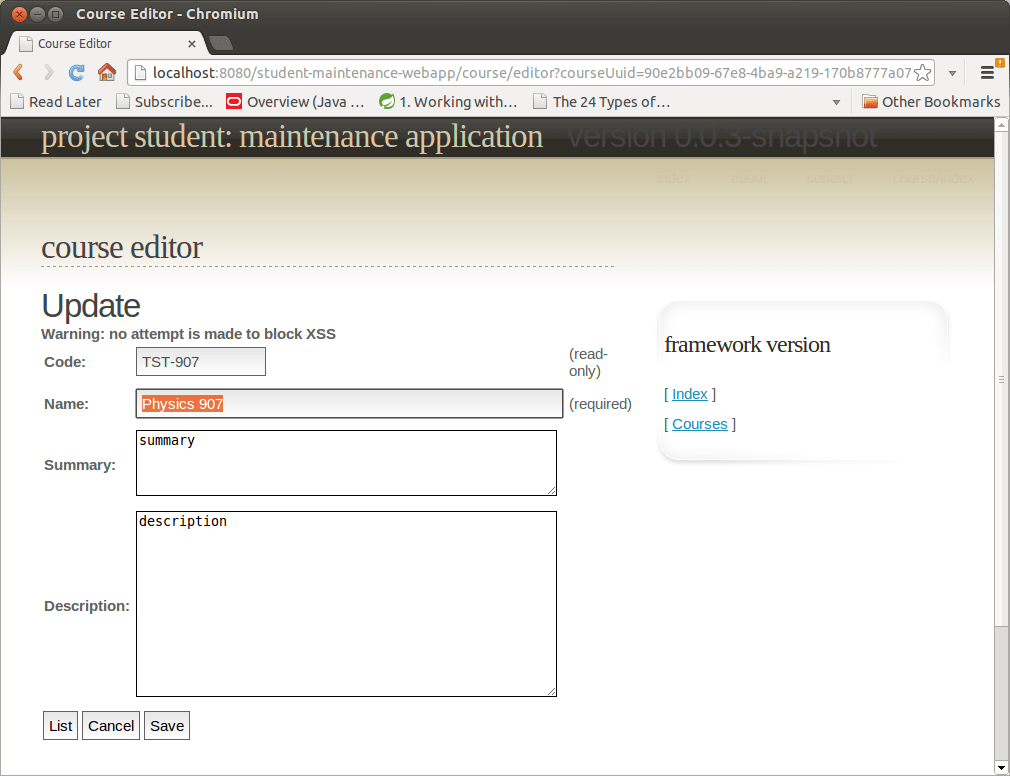Click the faded contact nav link

pyautogui.click(x=830, y=178)
